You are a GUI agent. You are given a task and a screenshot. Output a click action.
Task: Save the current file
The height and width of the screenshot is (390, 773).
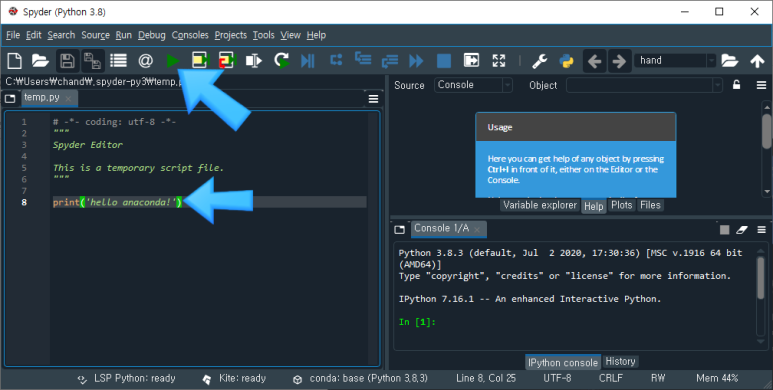pyautogui.click(x=67, y=61)
